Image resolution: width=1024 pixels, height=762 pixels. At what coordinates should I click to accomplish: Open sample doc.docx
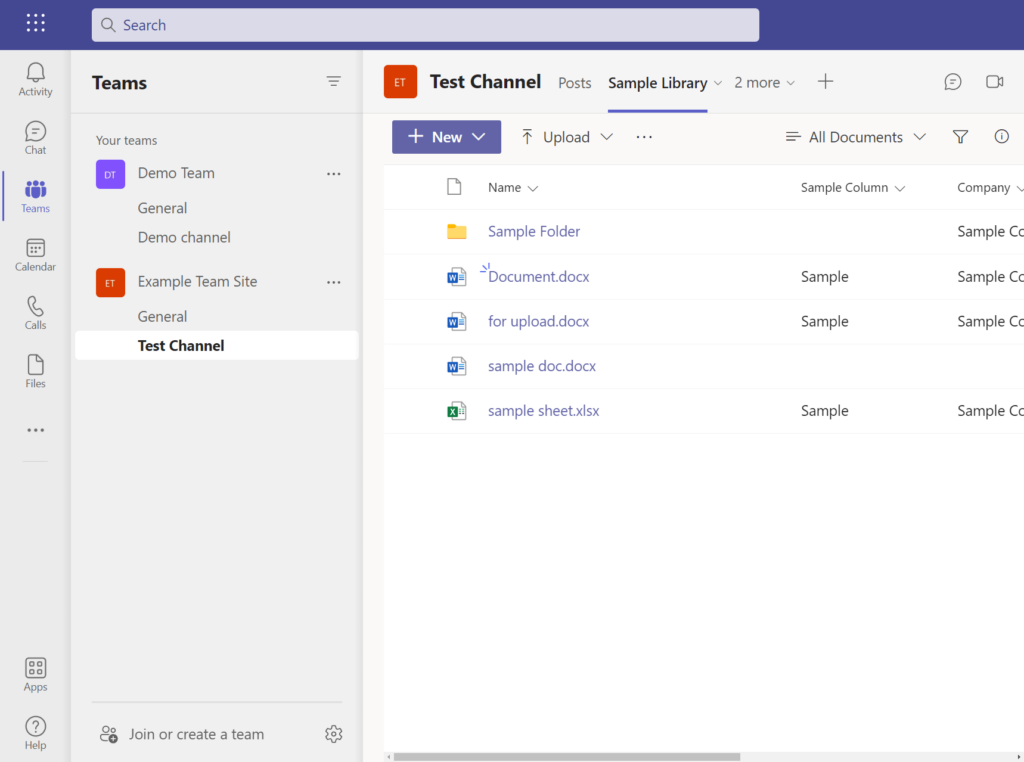(x=542, y=366)
